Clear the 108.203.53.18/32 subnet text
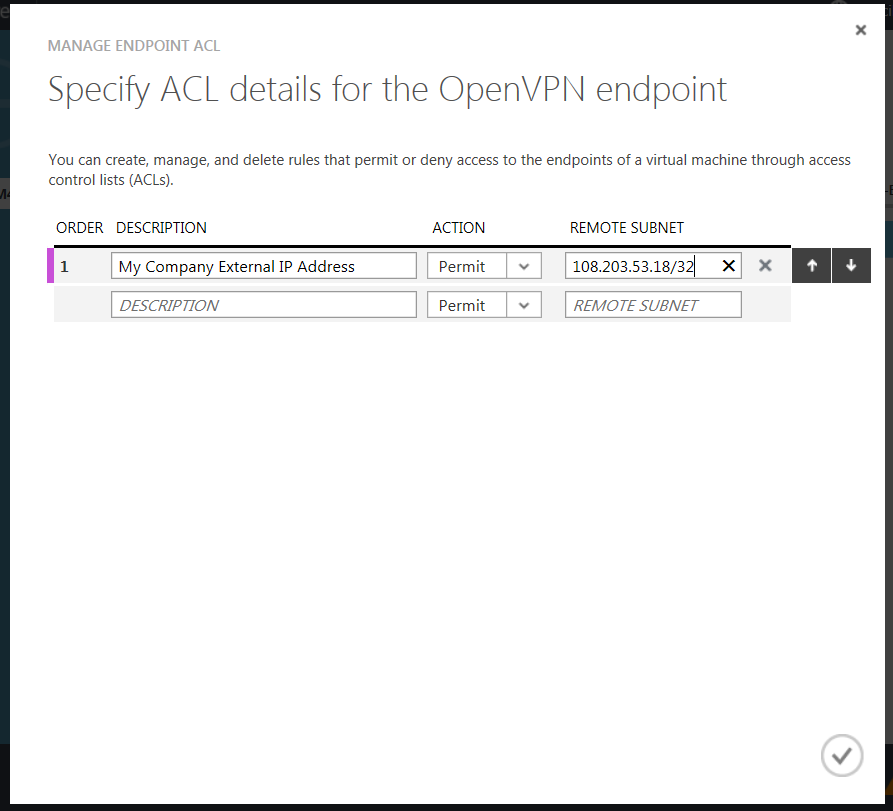This screenshot has width=893, height=811. pyautogui.click(x=728, y=266)
